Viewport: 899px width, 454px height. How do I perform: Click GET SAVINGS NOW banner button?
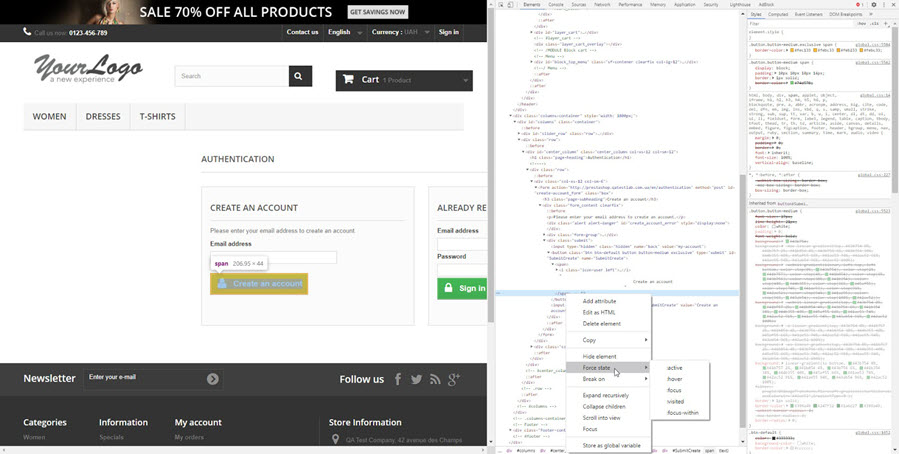click(x=377, y=11)
